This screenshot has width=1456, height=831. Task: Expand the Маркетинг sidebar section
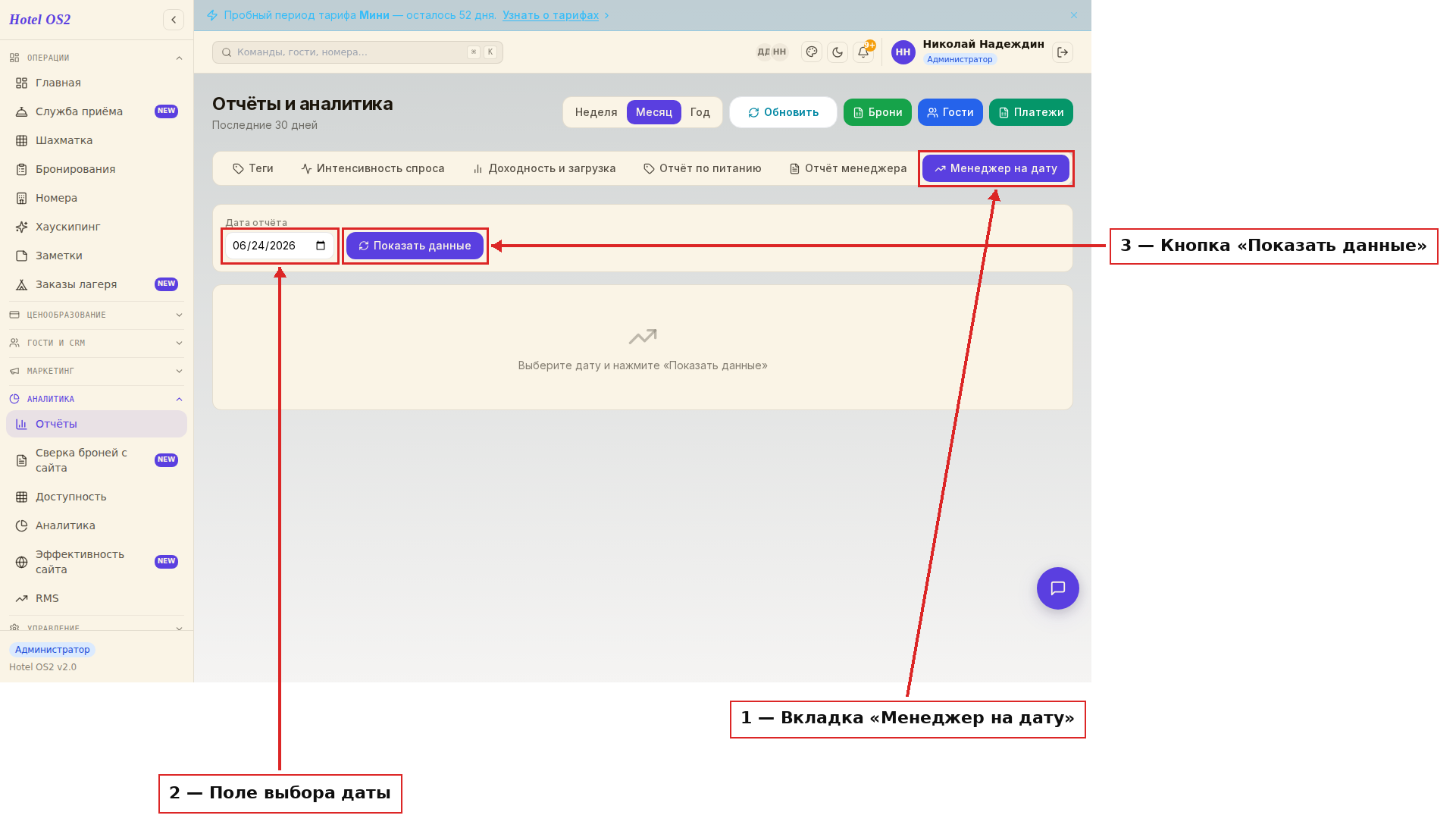click(96, 371)
